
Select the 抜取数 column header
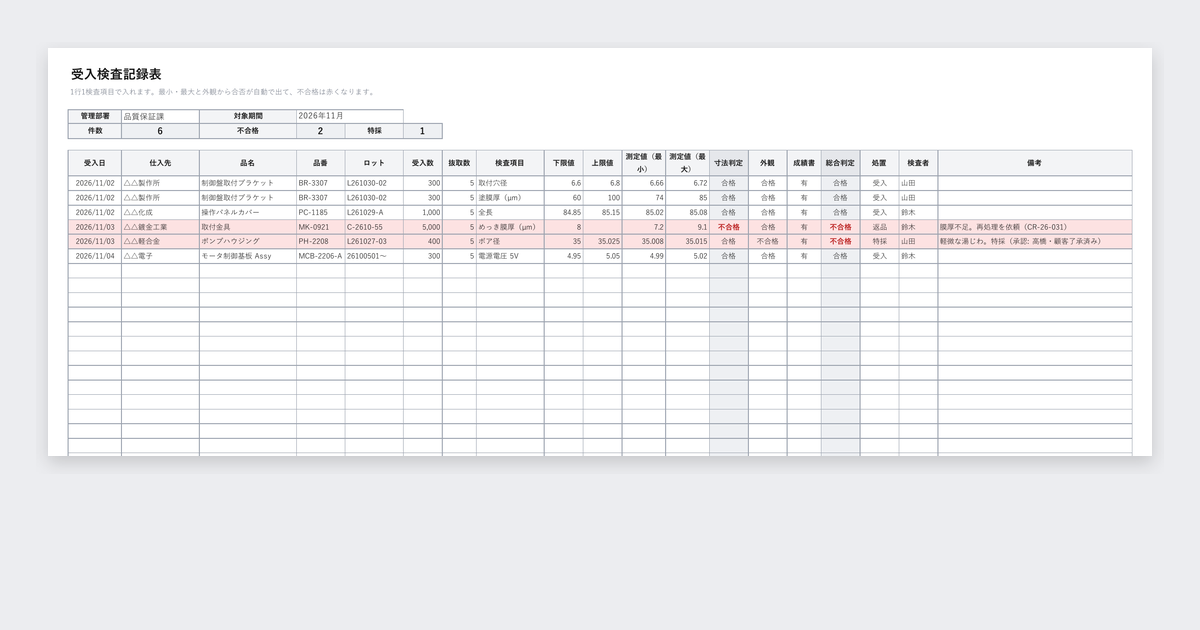(459, 163)
